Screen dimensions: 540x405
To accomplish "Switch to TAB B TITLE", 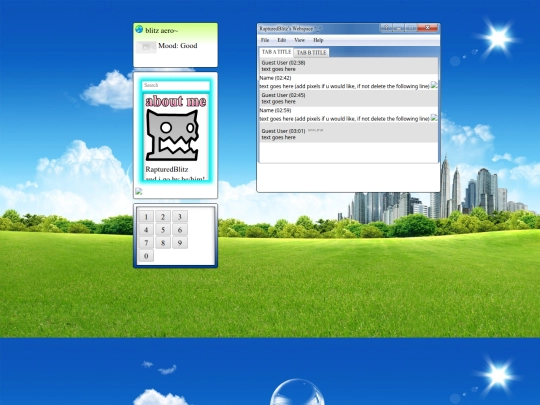I will coord(311,53).
